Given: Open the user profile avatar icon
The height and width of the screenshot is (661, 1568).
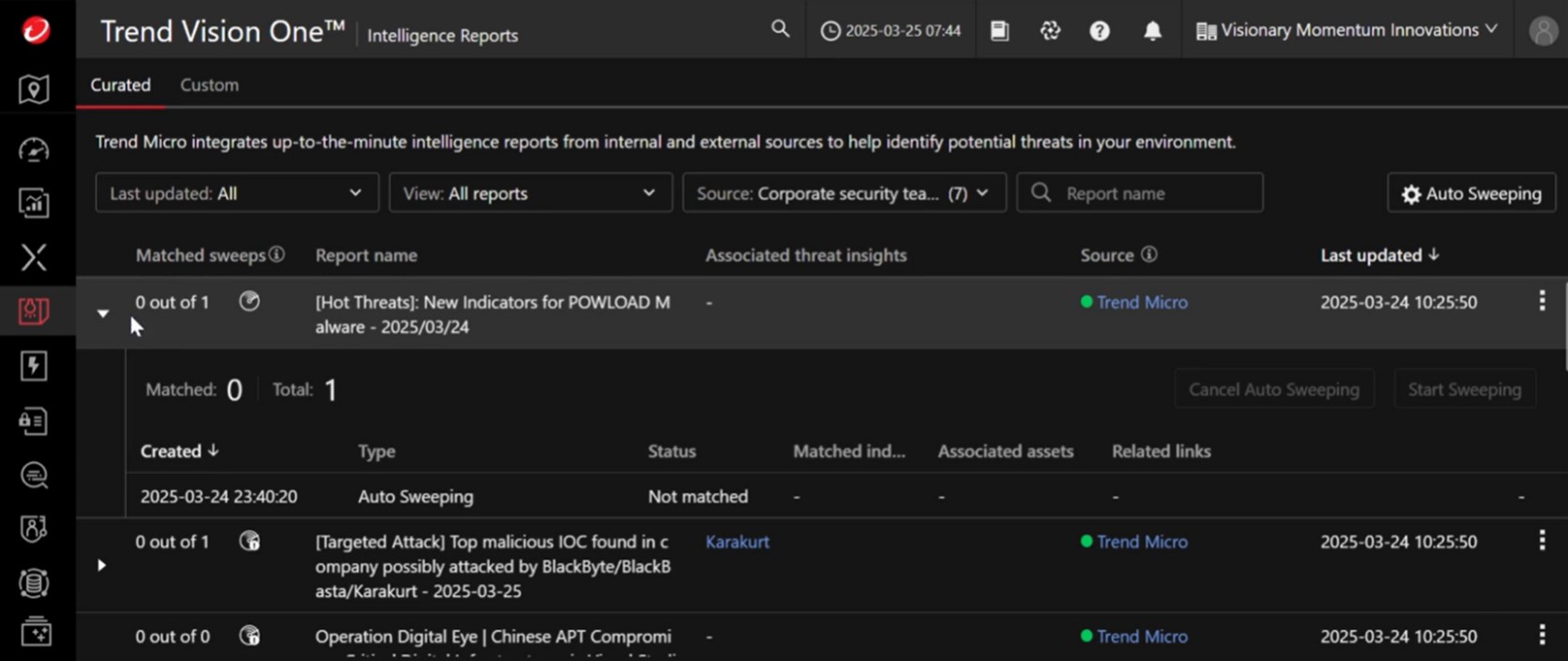Looking at the screenshot, I should [1544, 31].
